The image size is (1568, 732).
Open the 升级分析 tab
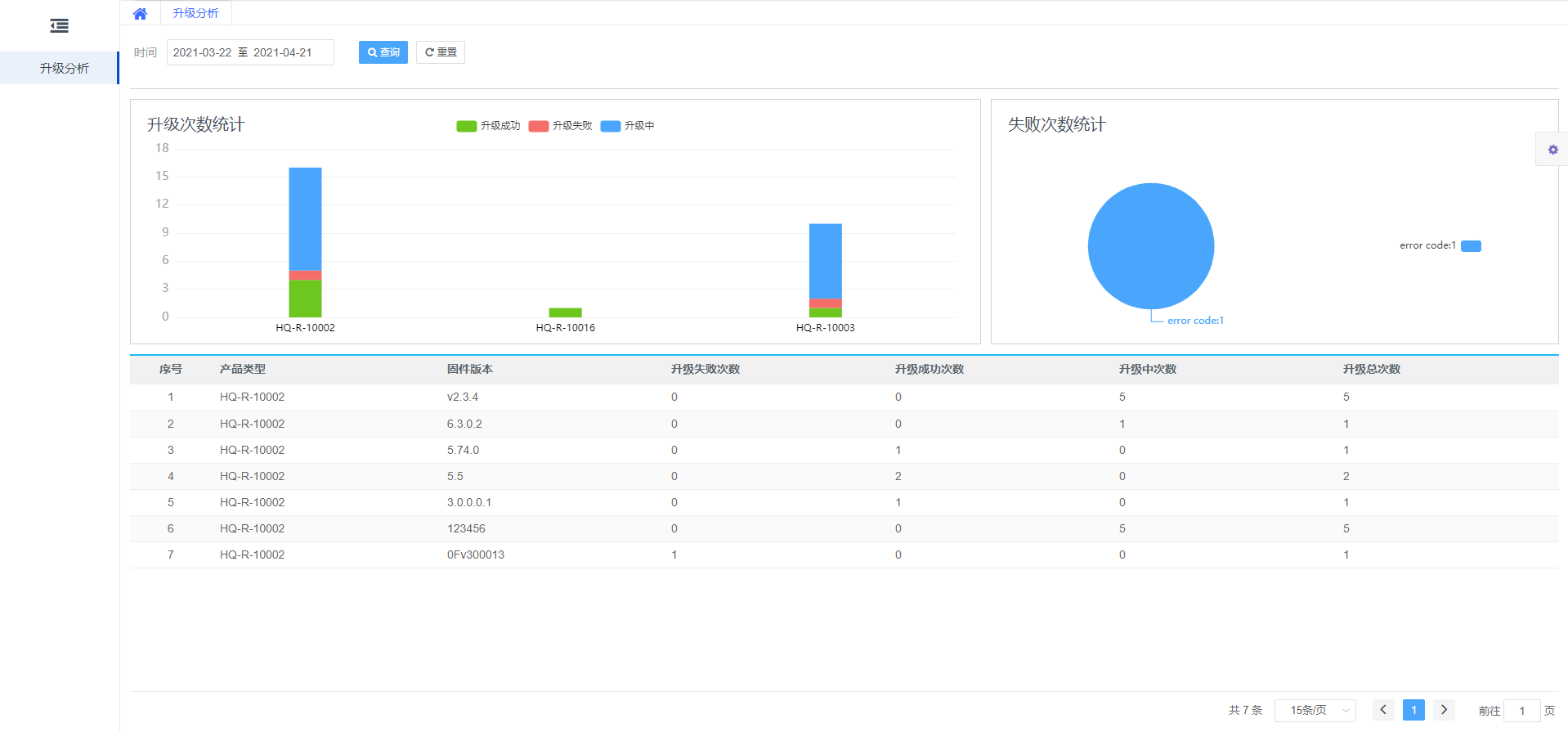click(195, 14)
